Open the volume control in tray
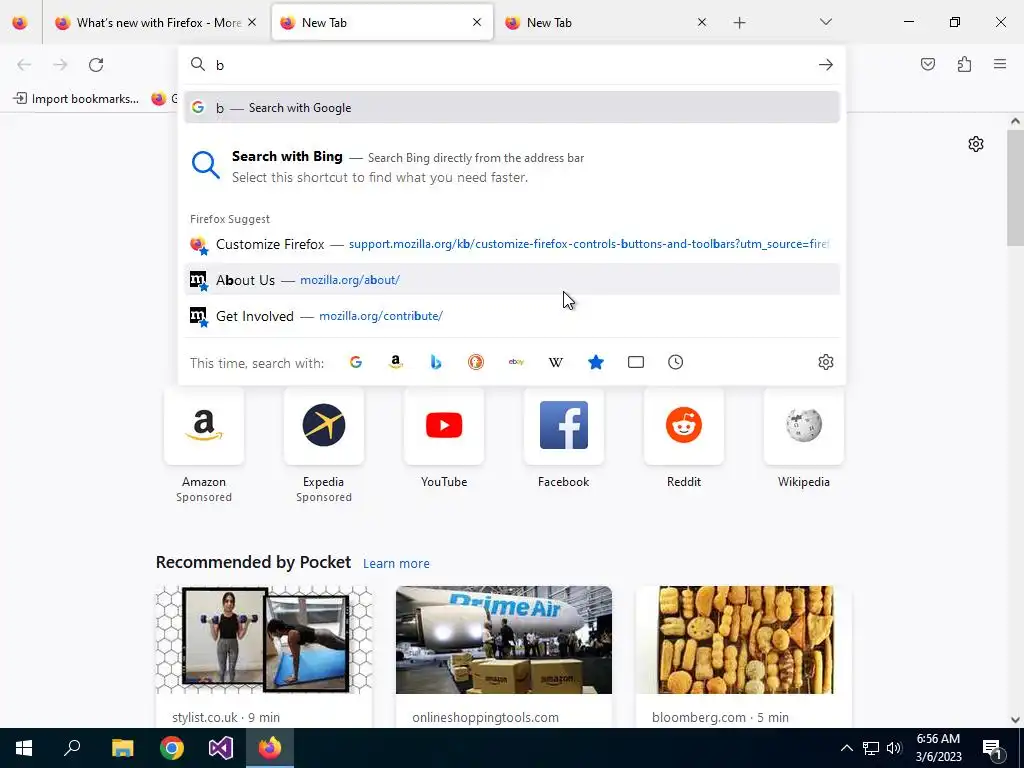The width and height of the screenshot is (1024, 768). (894, 748)
